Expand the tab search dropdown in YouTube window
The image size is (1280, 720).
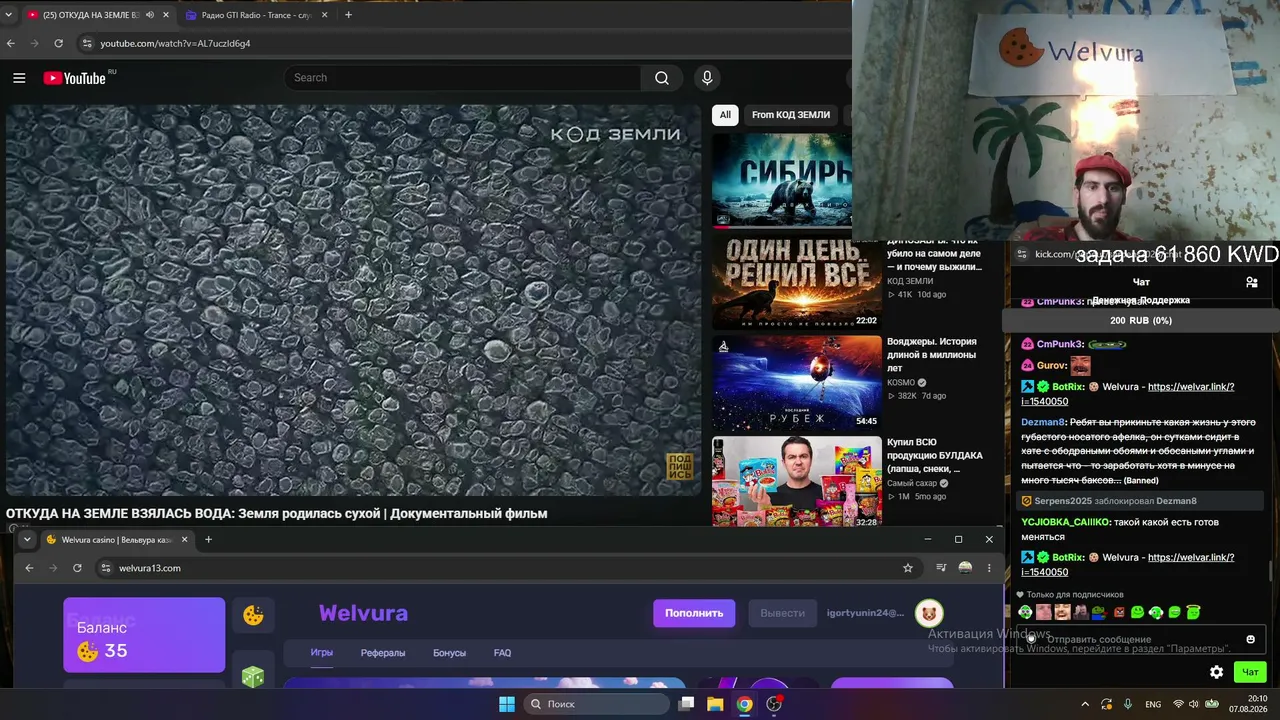coord(8,15)
